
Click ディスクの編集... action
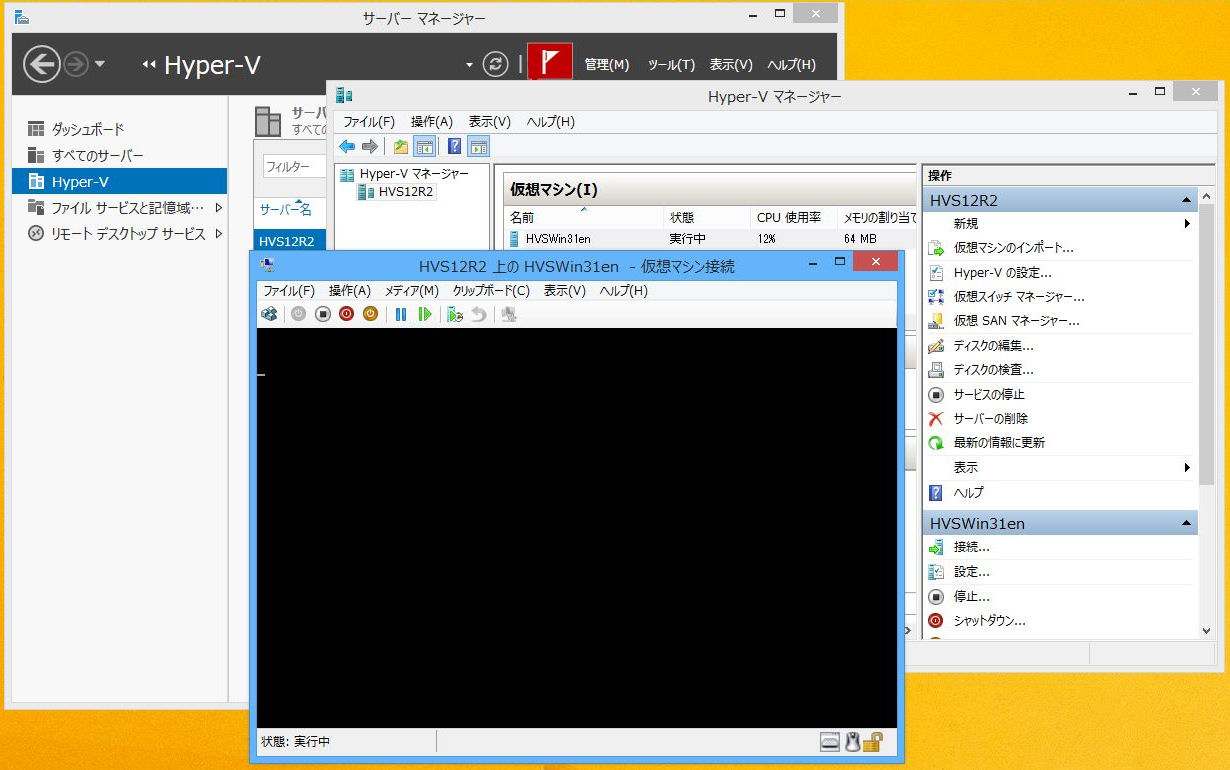(x=993, y=346)
